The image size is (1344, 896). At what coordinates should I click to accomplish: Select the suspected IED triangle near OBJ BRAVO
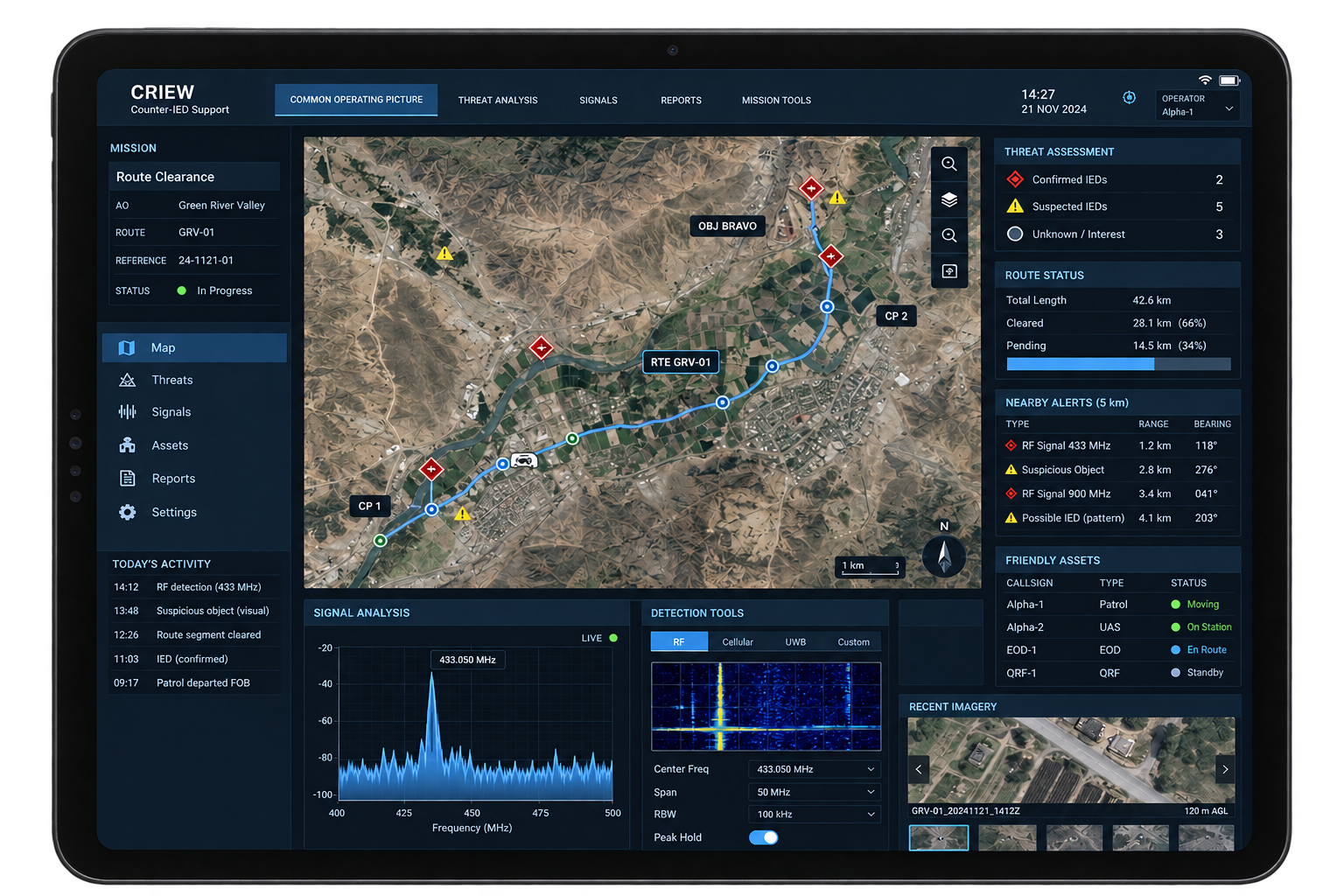[837, 198]
